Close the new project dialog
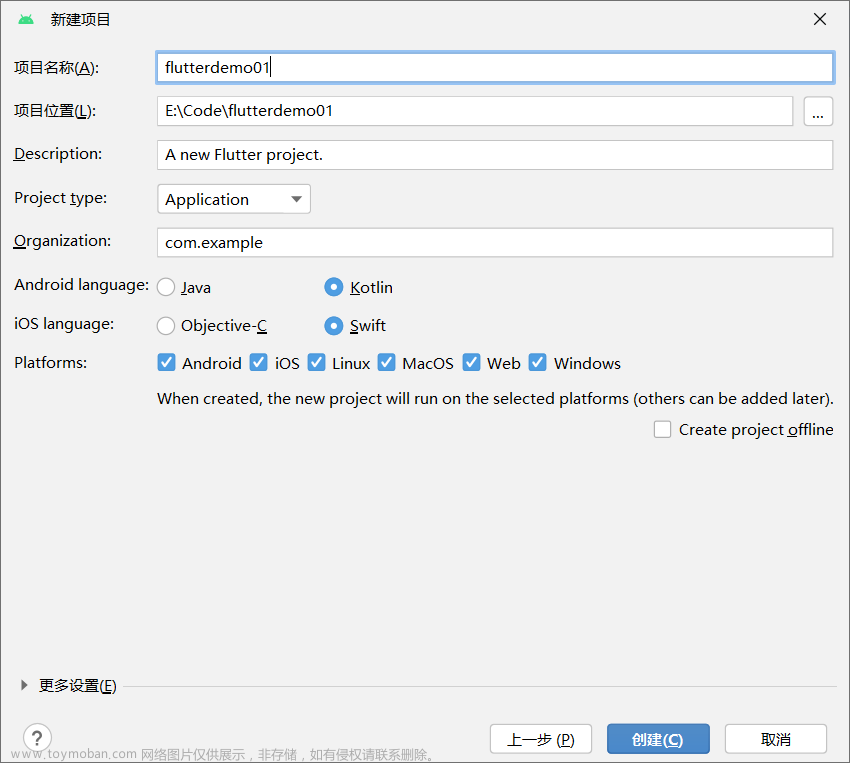Viewport: 850px width, 763px height. coord(820,20)
